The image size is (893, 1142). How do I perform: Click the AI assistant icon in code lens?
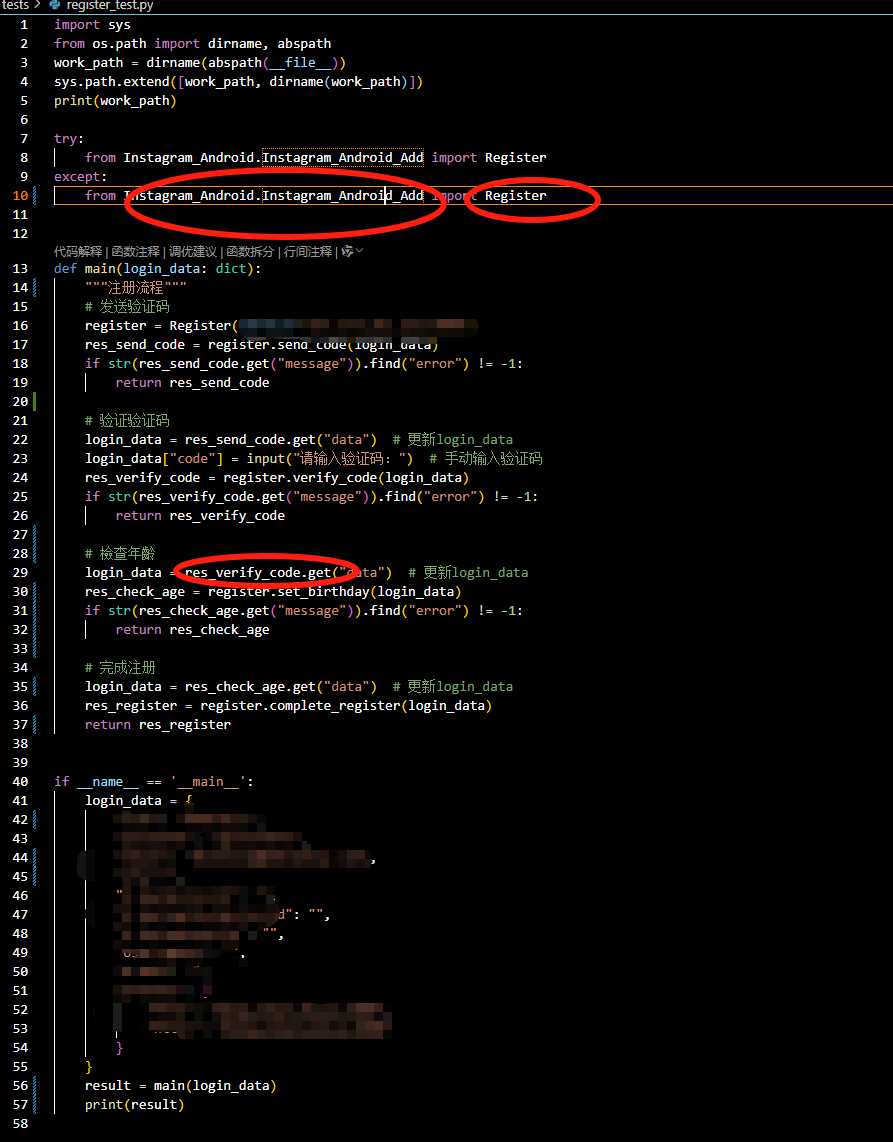click(347, 251)
